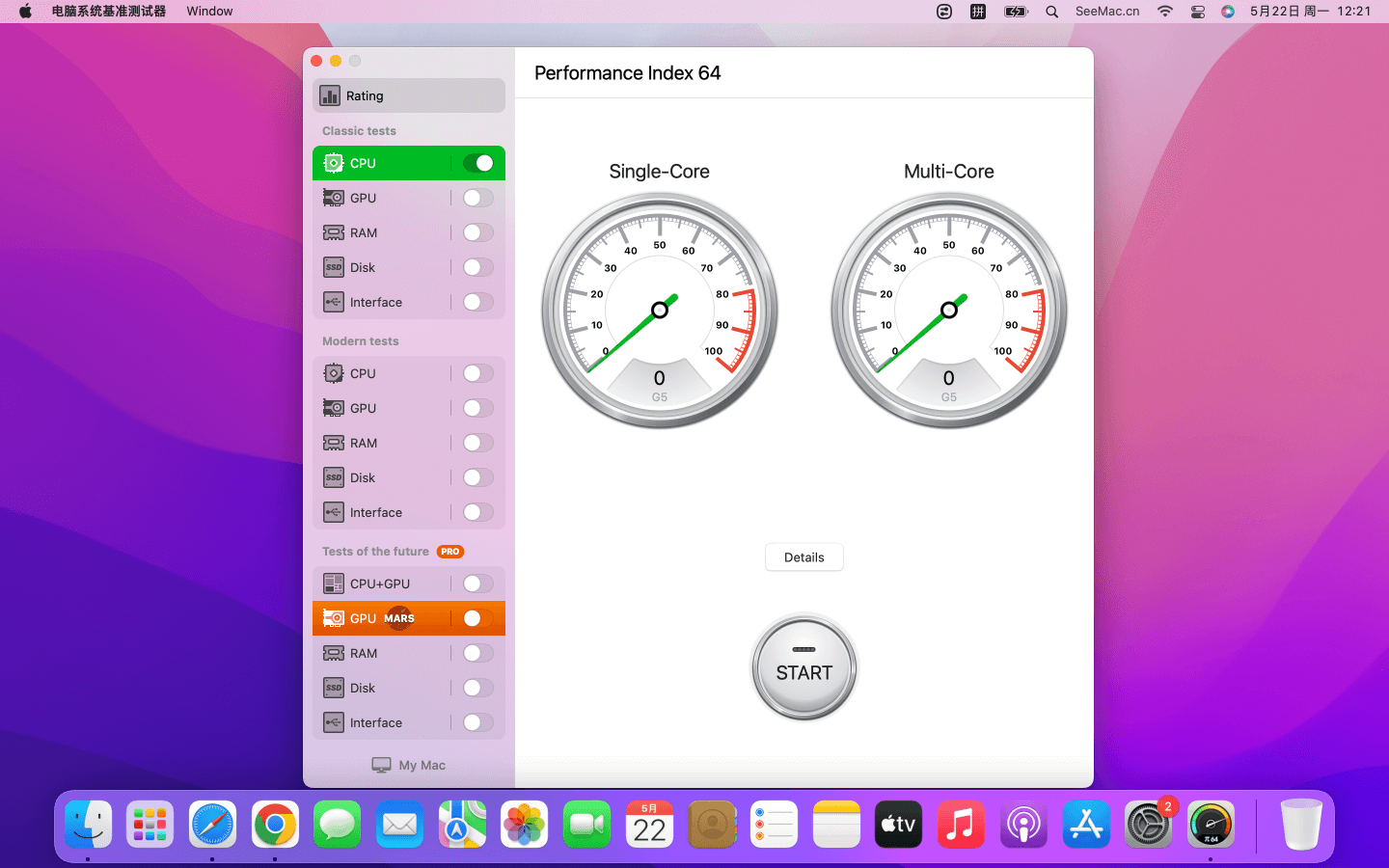Click the CPU+GPU icon in future tests
This screenshot has width=1389, height=868.
point(334,583)
